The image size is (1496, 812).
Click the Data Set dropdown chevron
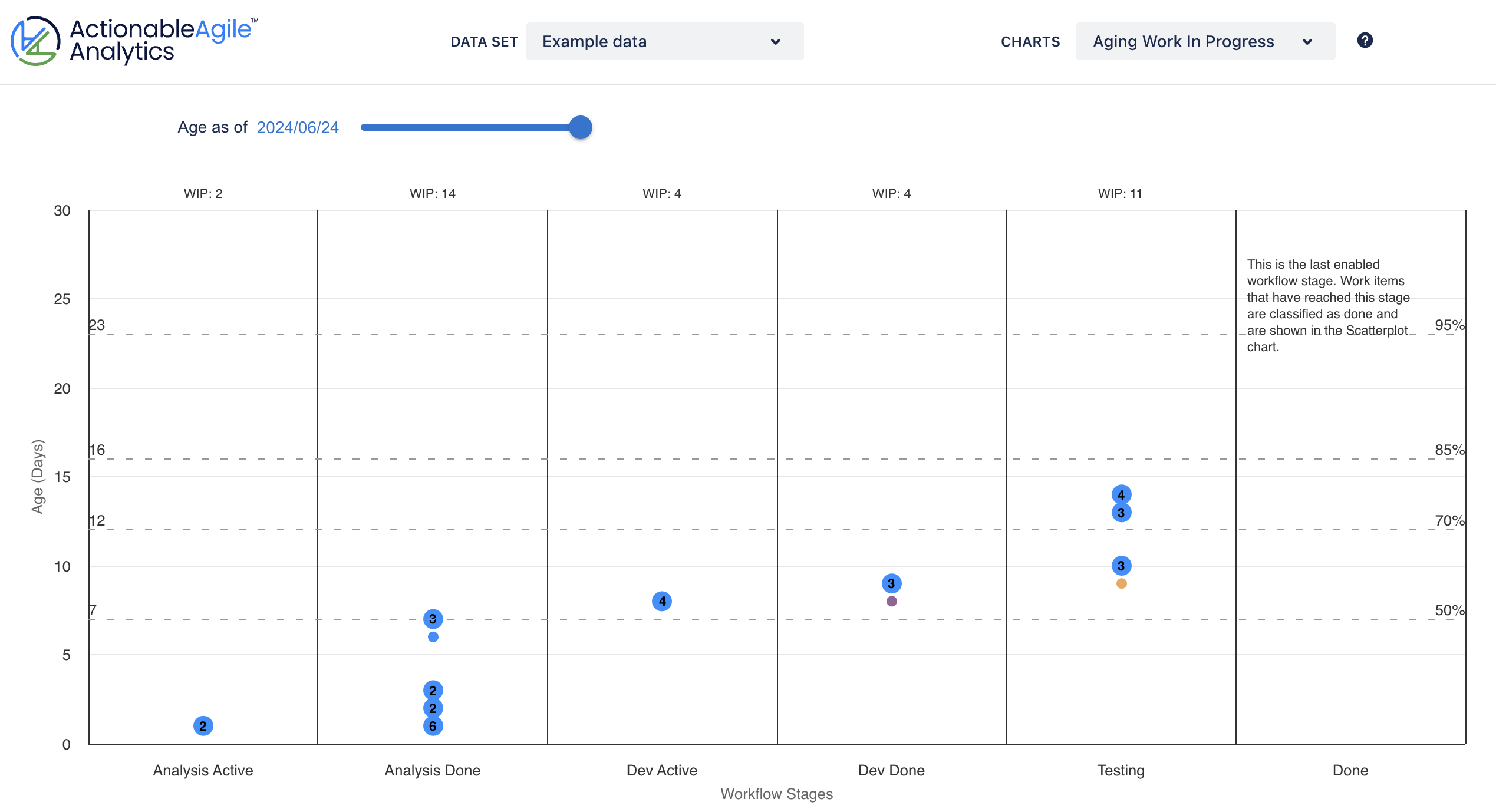point(776,41)
